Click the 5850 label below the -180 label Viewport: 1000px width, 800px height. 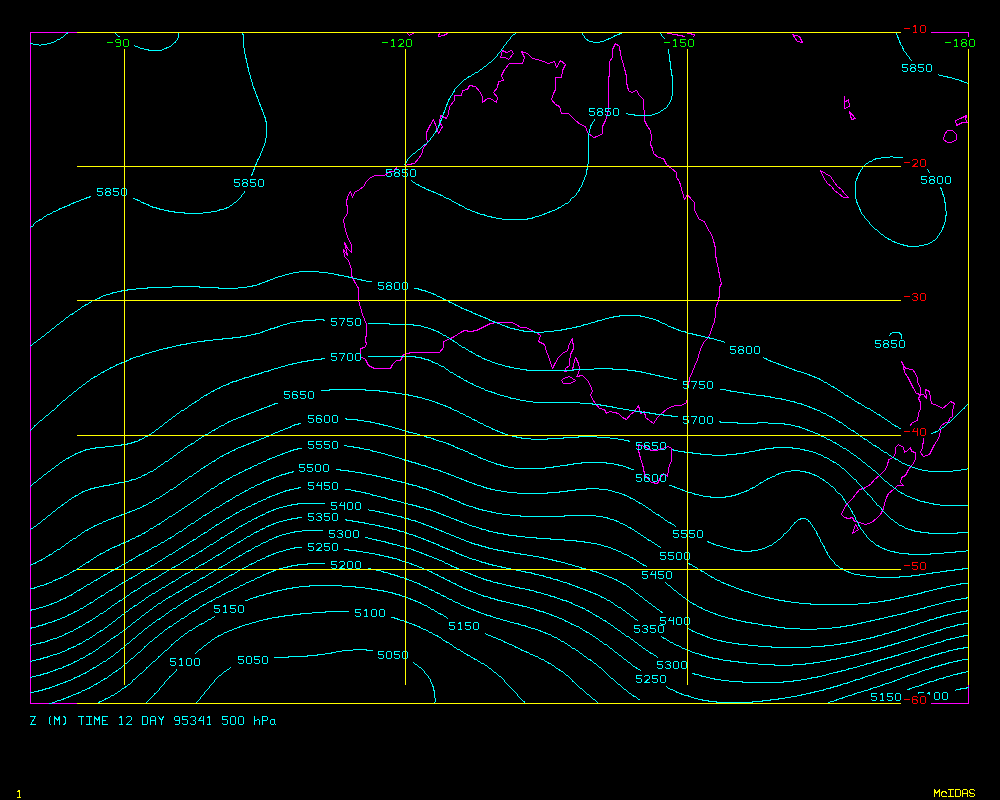click(x=917, y=69)
